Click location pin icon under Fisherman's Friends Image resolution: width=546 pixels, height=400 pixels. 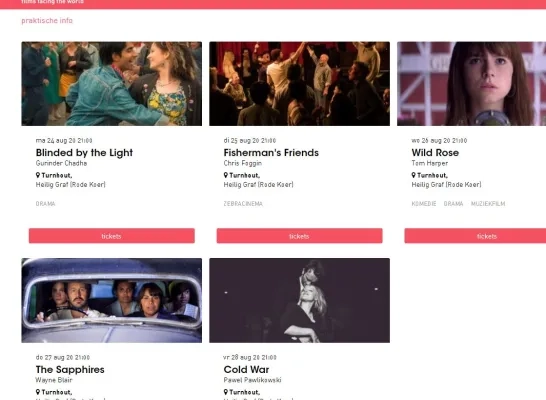click(x=226, y=175)
